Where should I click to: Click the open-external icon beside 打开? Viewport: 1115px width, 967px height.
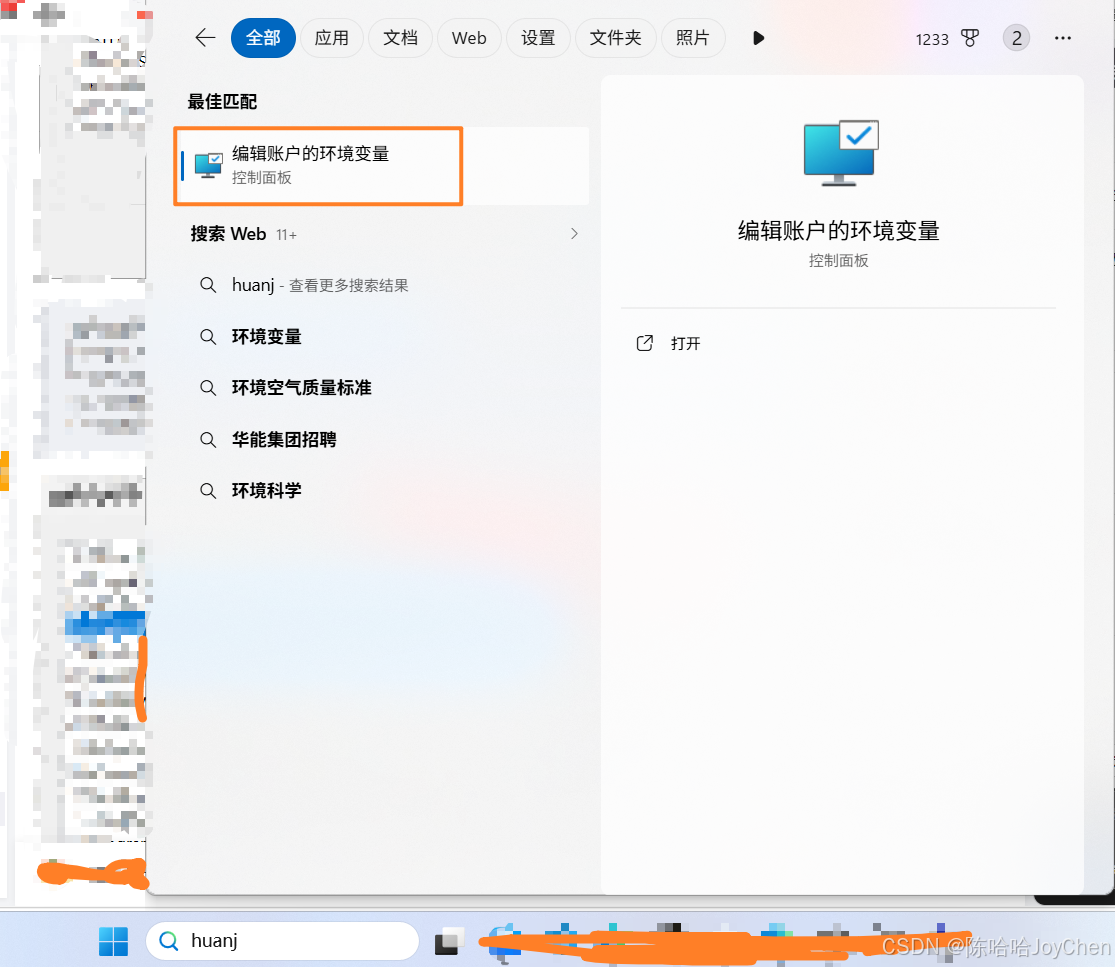pos(644,343)
